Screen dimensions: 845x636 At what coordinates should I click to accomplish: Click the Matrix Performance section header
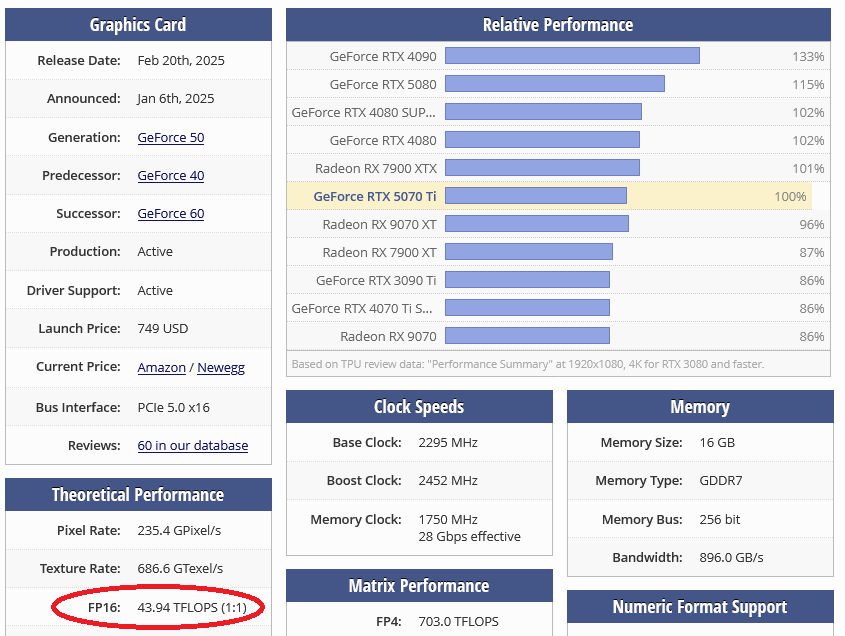tap(419, 586)
